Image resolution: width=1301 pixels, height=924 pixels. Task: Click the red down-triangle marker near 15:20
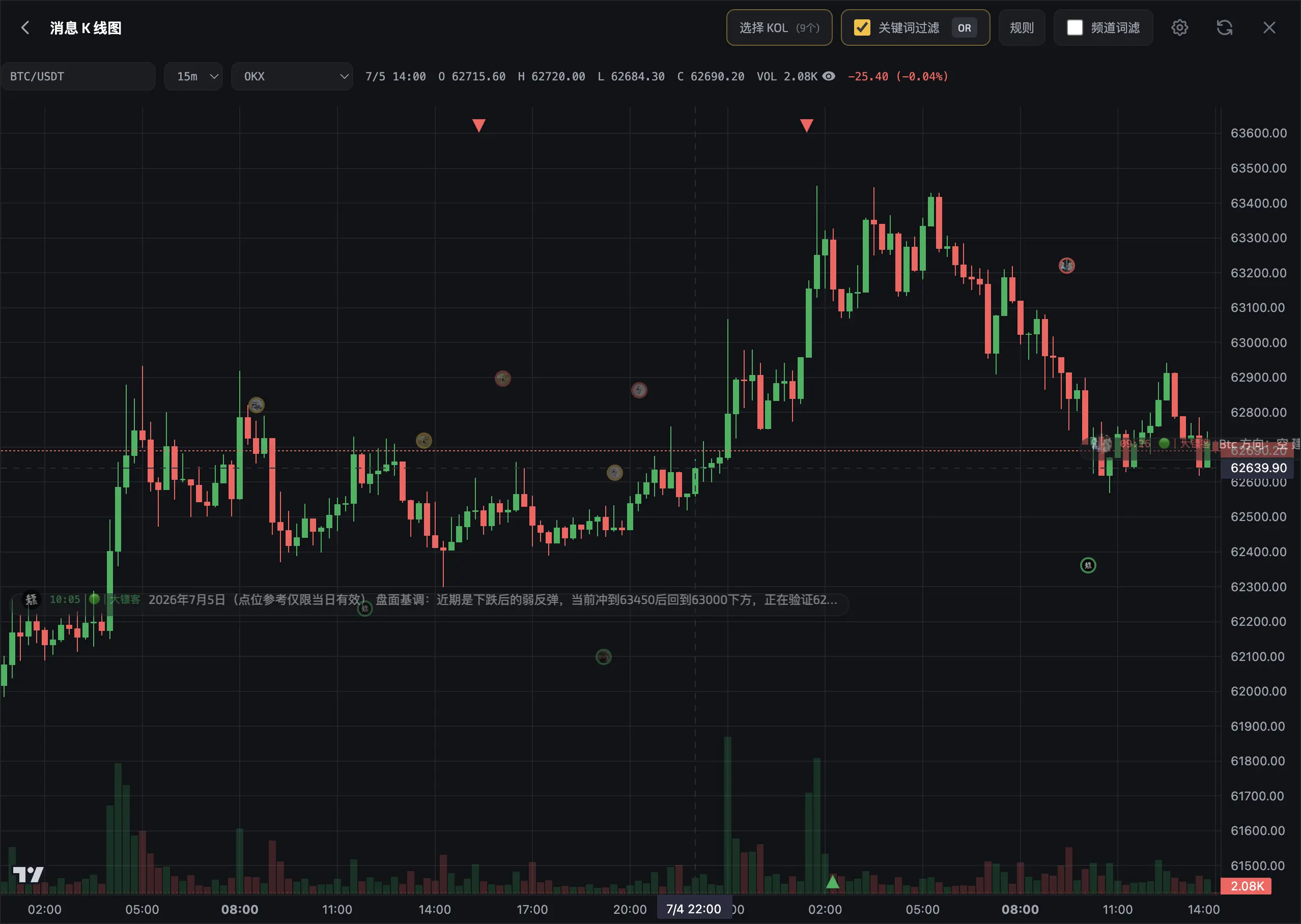tap(478, 125)
